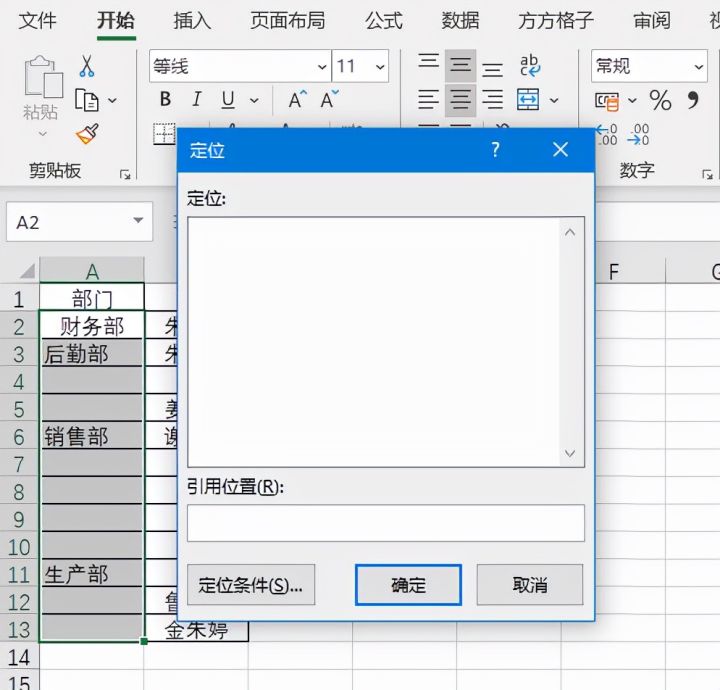Click the list scroll down arrow
Image resolution: width=720 pixels, height=690 pixels.
click(570, 454)
